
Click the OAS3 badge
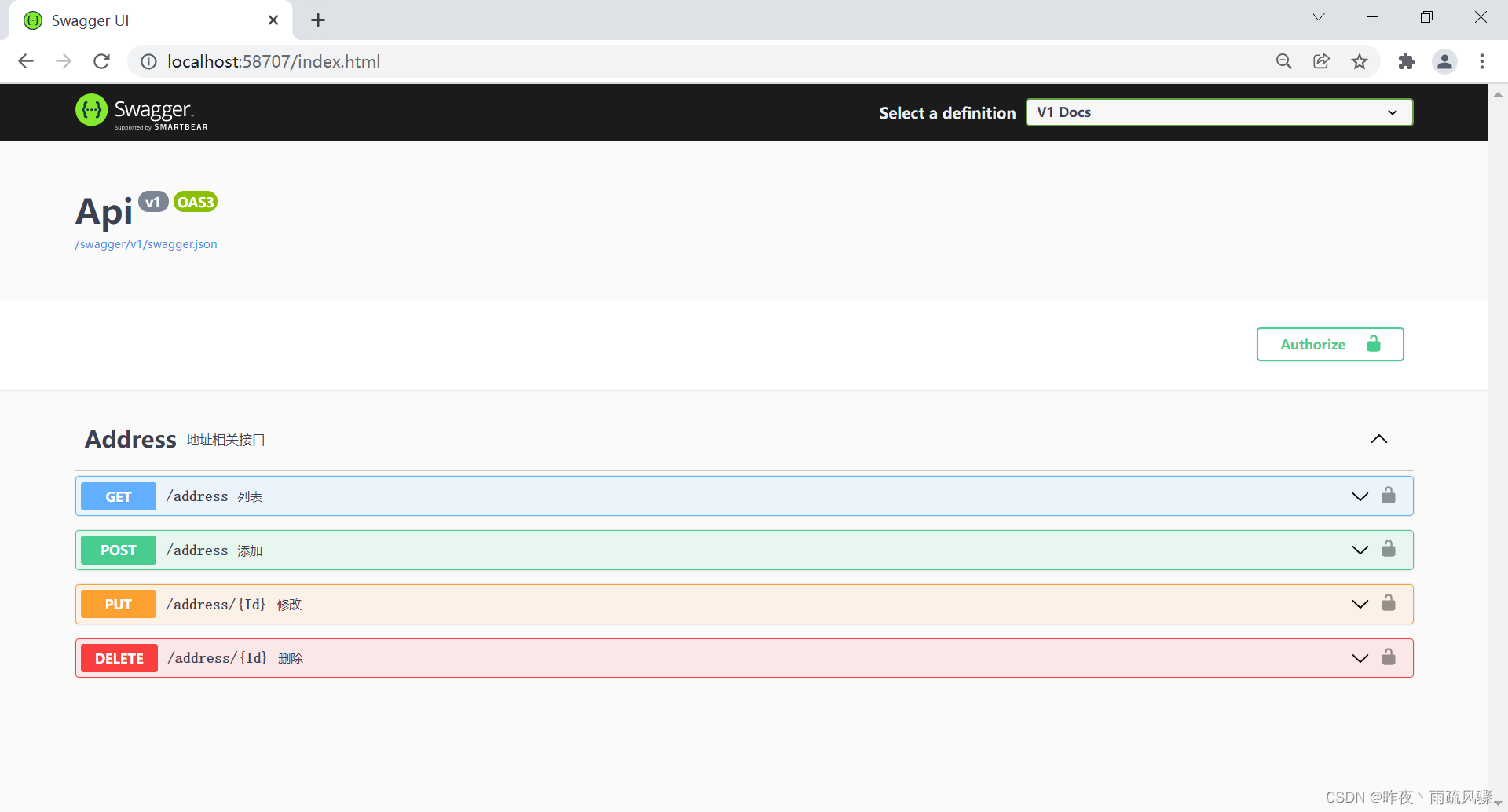tap(196, 202)
